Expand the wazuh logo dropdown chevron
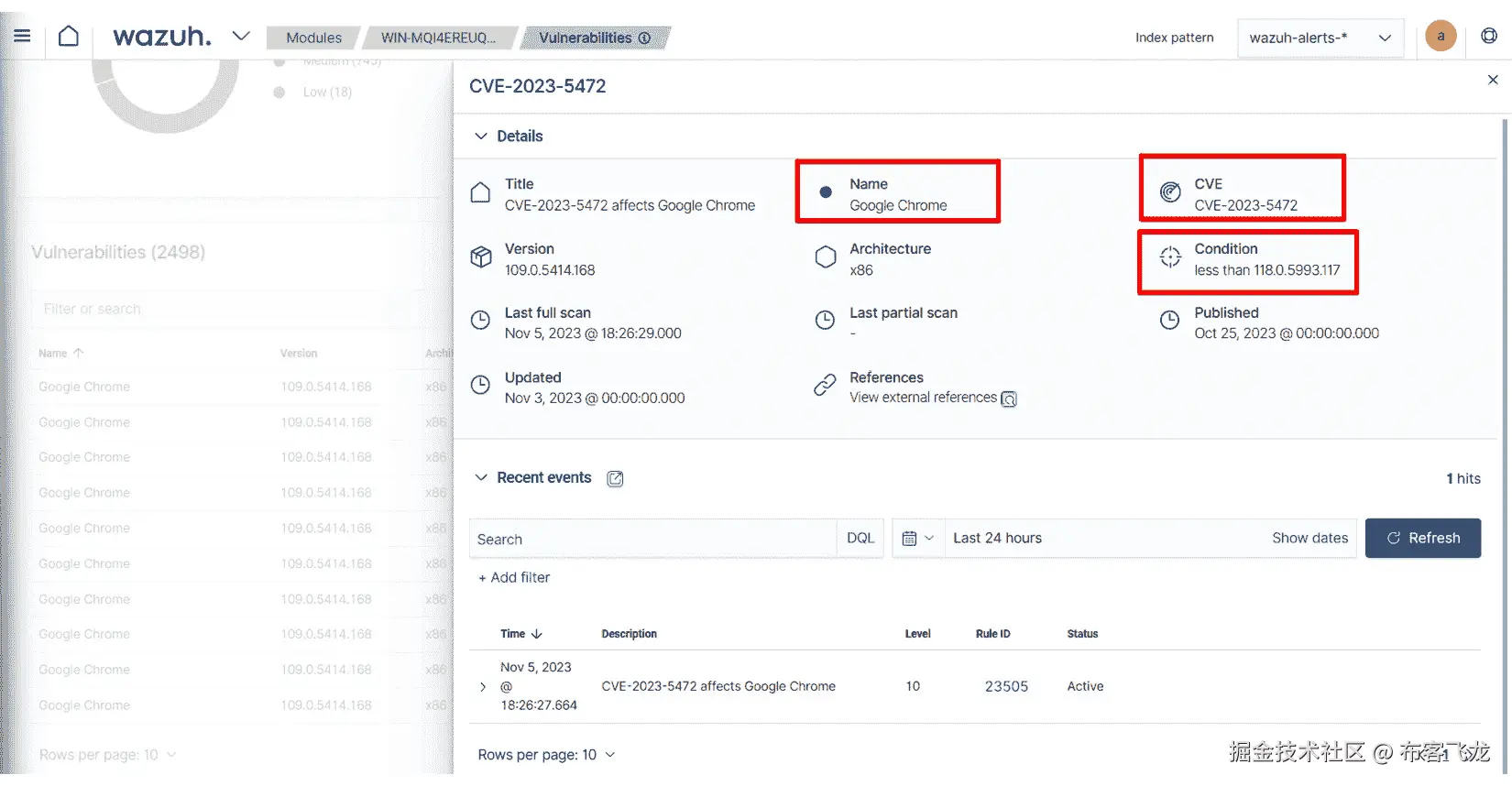Screen dimensions: 1512x786 pos(241,36)
